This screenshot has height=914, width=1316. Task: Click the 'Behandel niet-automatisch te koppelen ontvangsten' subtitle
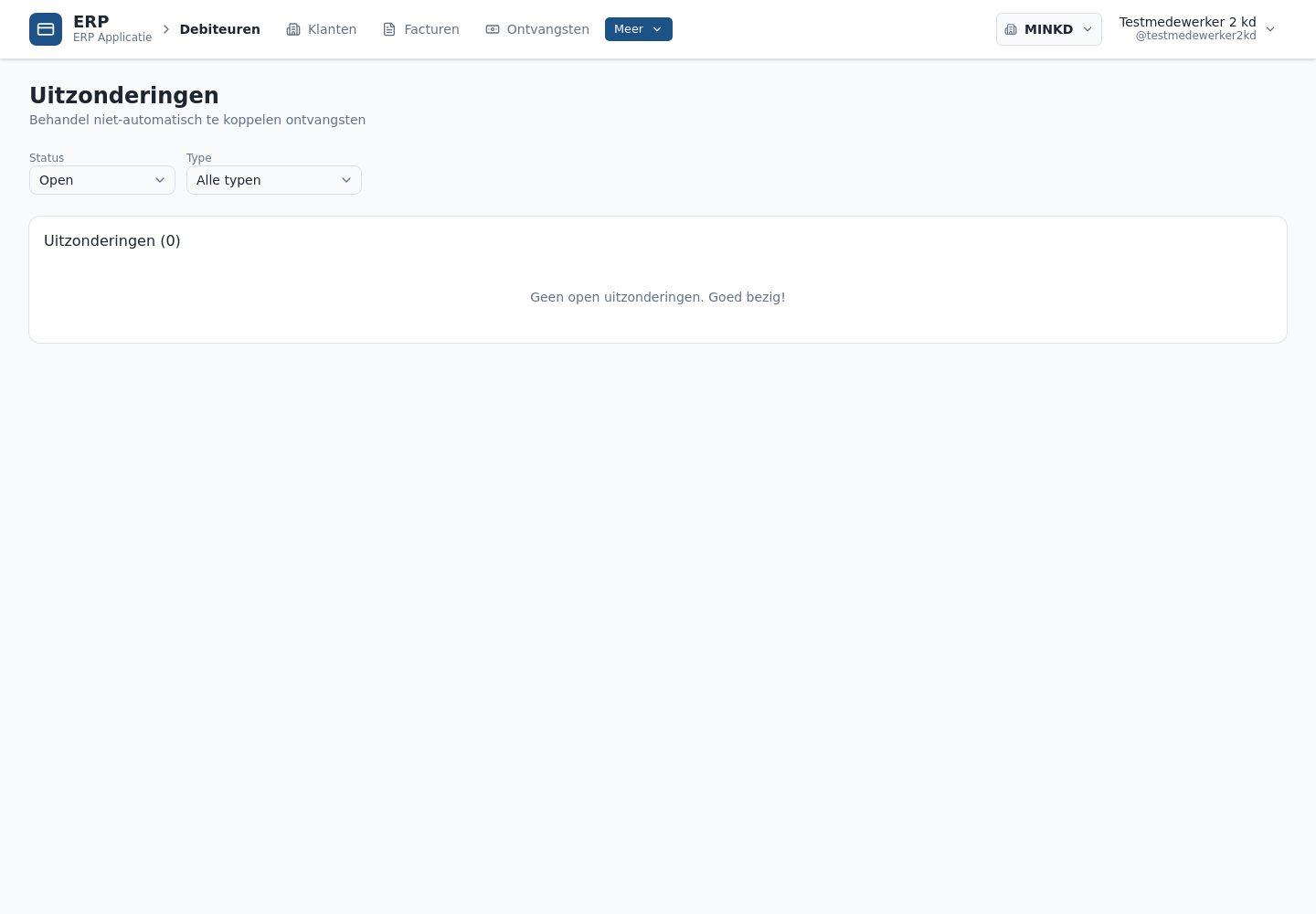point(197,120)
